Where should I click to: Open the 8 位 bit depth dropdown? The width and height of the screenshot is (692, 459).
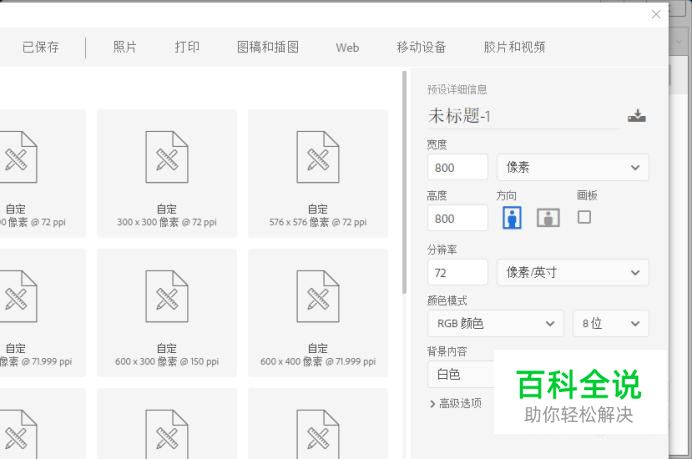pyautogui.click(x=611, y=324)
